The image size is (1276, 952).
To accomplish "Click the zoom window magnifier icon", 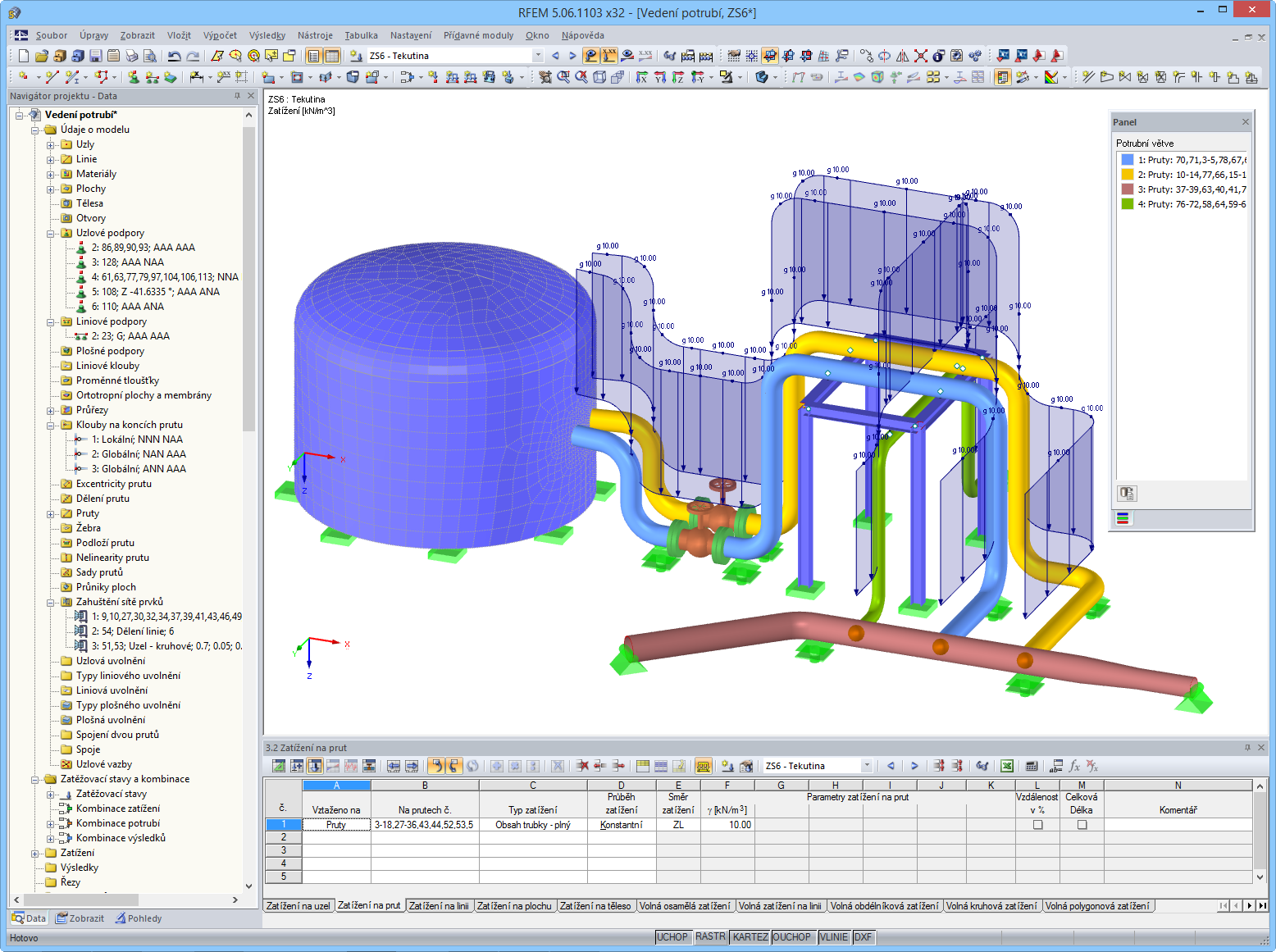I will [x=563, y=77].
